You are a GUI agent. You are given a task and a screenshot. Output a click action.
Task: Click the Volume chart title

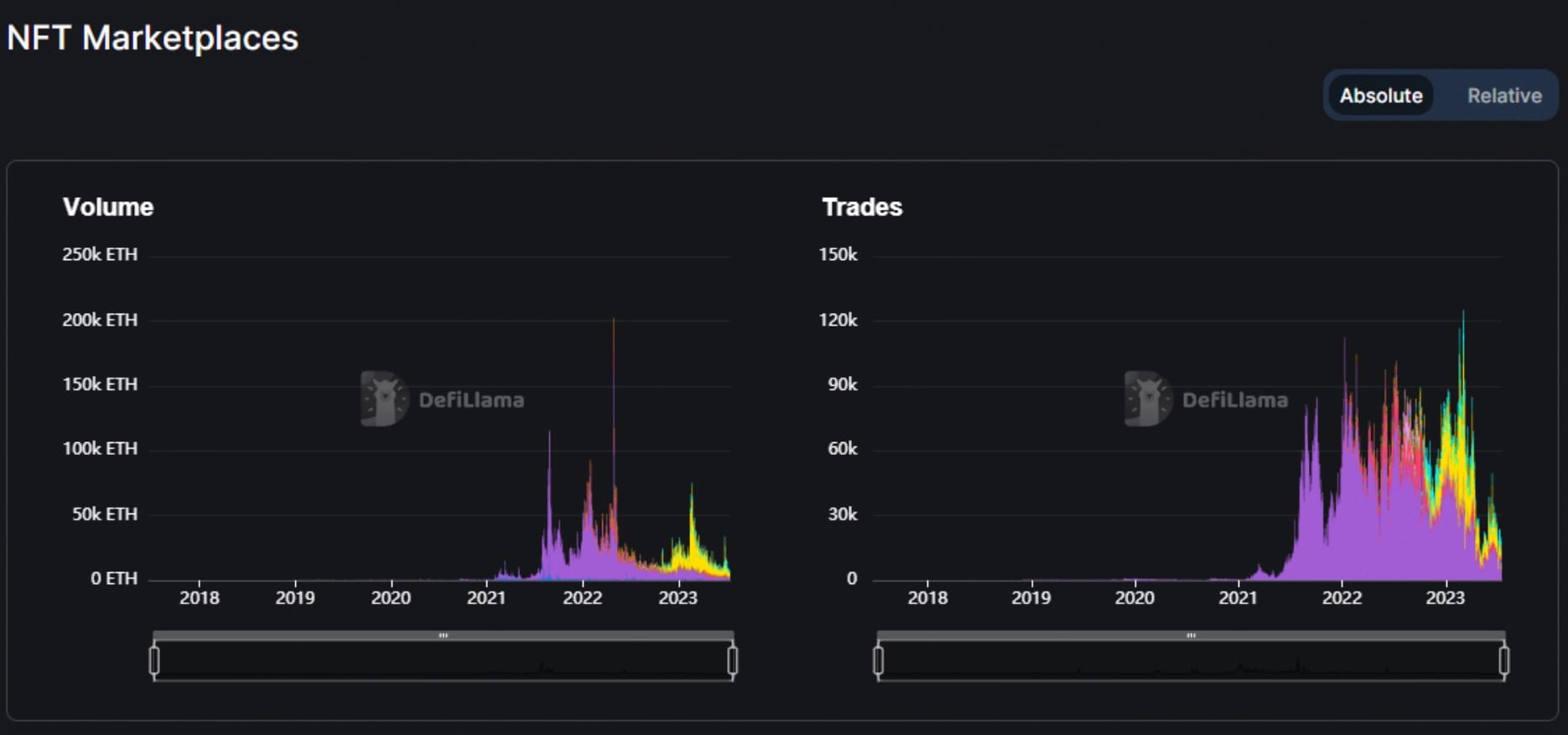click(x=109, y=206)
